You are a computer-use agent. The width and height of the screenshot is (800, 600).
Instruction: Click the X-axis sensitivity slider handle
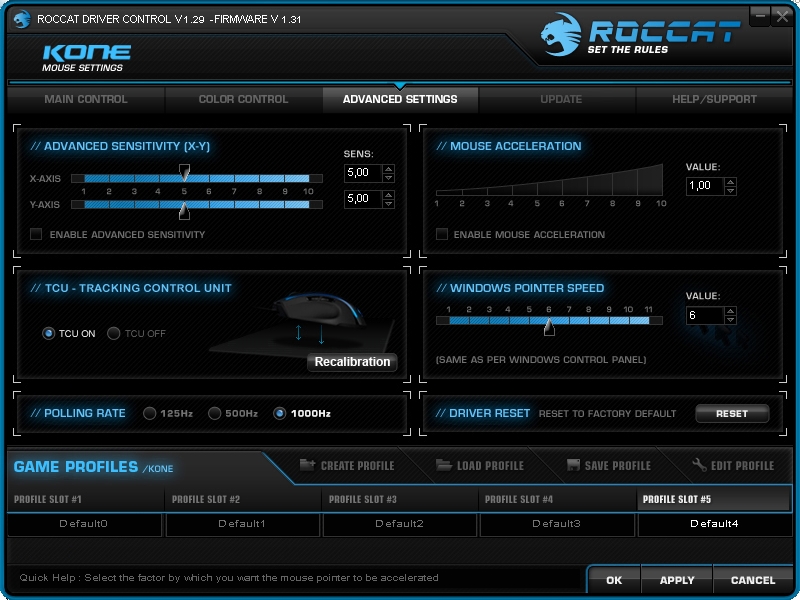[184, 172]
